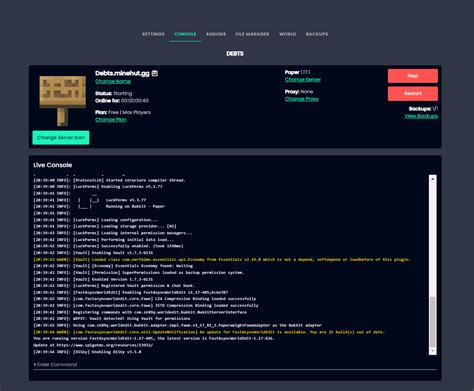Viewport: 474px width, 391px height.
Task: Stop the server with the Stop button
Action: pos(413,76)
